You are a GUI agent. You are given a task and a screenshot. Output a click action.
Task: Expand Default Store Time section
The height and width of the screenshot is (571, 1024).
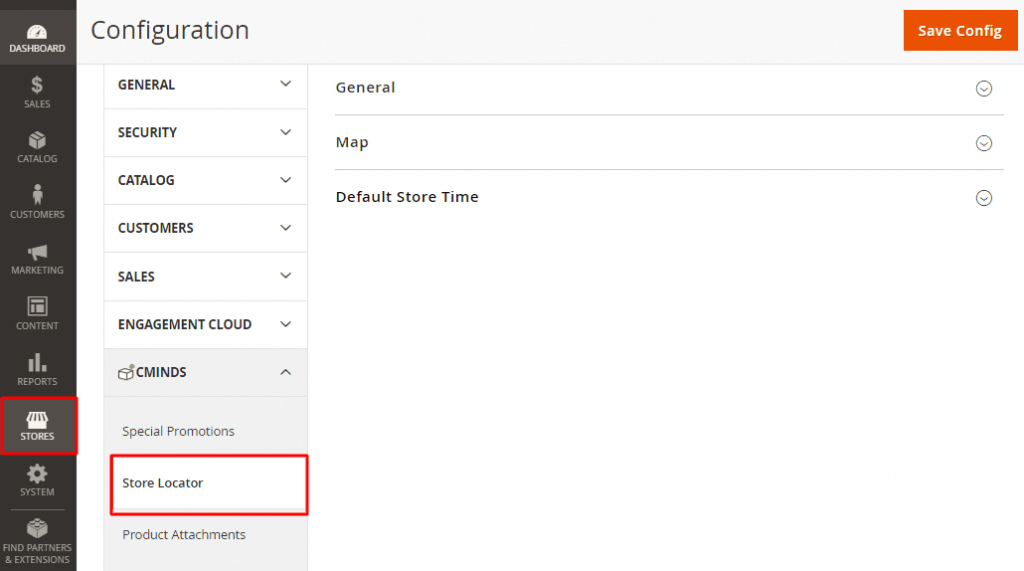point(983,198)
